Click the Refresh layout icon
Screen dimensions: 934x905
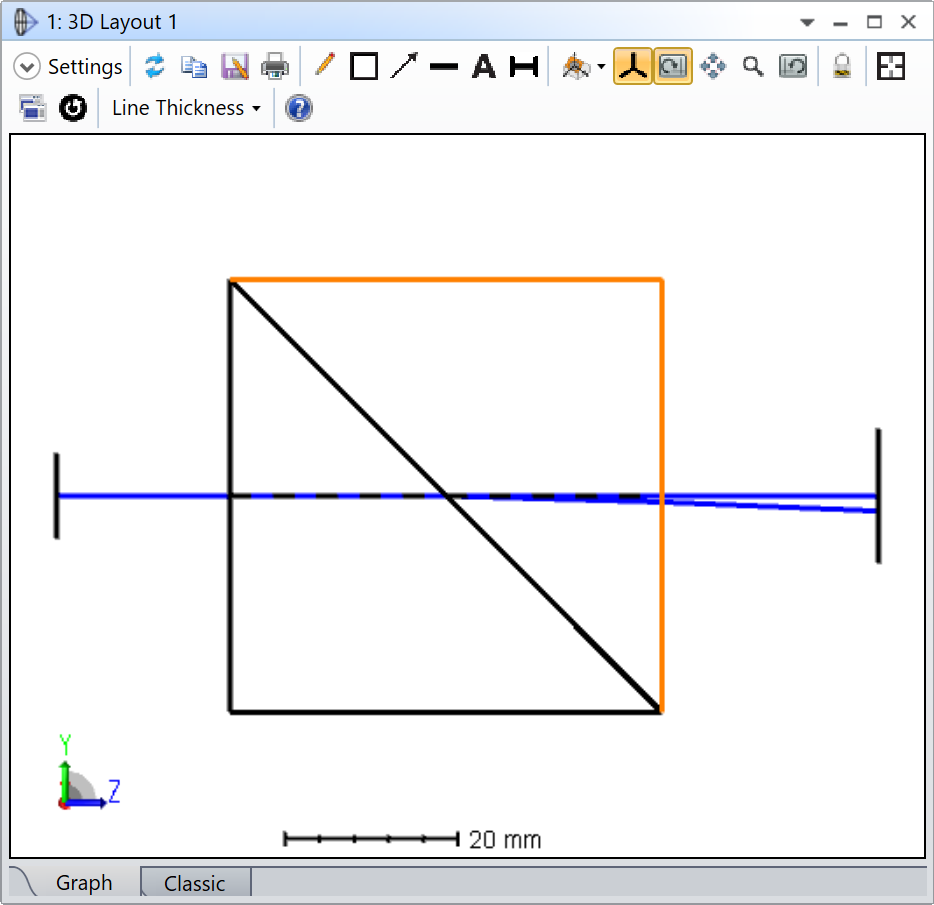pos(154,67)
